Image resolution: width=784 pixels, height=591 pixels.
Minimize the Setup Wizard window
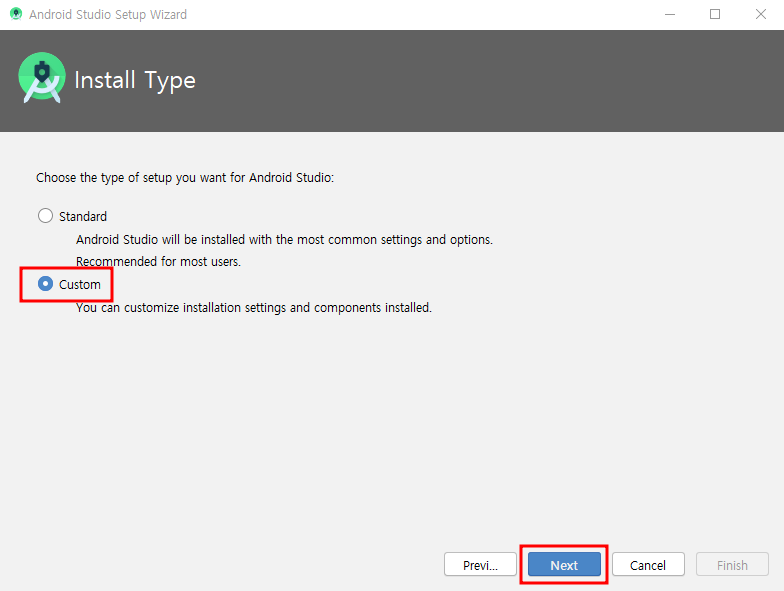click(670, 14)
